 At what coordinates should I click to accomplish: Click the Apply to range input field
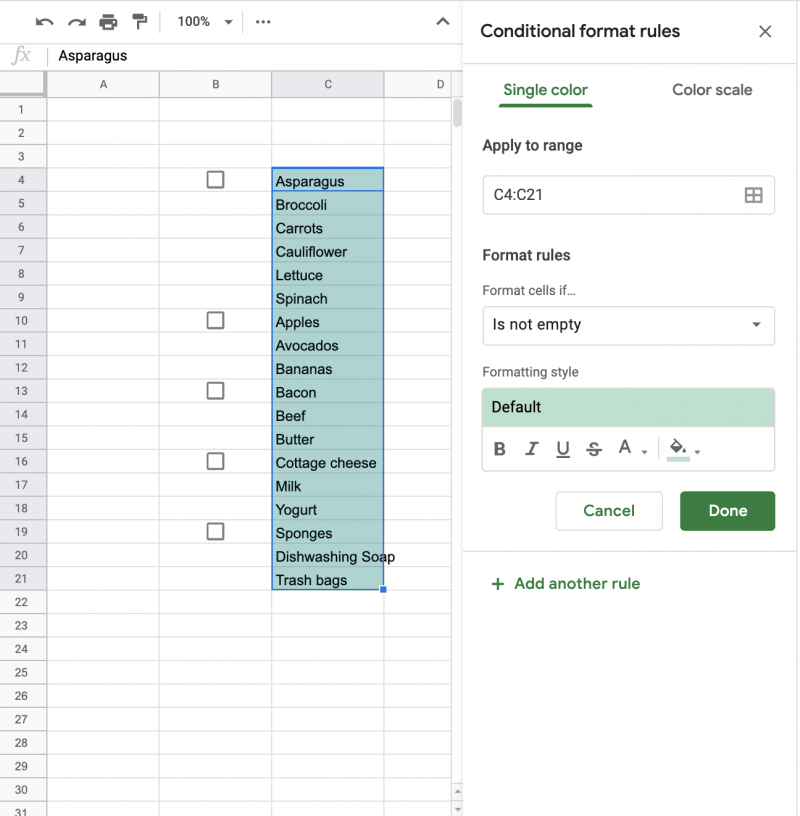tap(600, 194)
